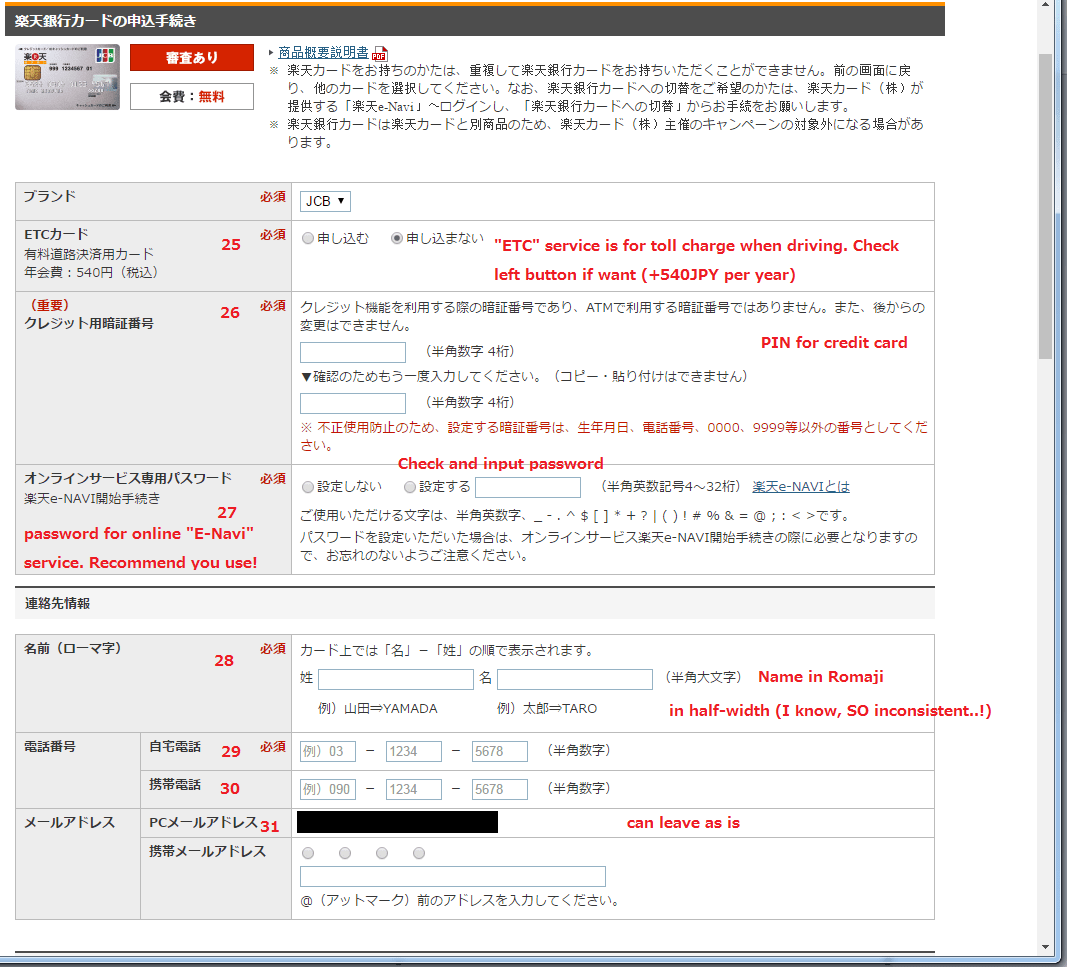Click the PDF icon beside 商品概要説明書
The width and height of the screenshot is (1067, 967).
(x=380, y=54)
